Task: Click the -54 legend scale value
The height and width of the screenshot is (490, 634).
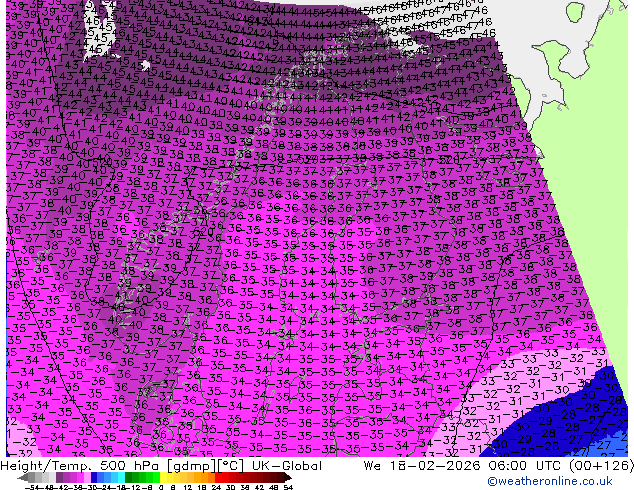Action: click(32, 487)
